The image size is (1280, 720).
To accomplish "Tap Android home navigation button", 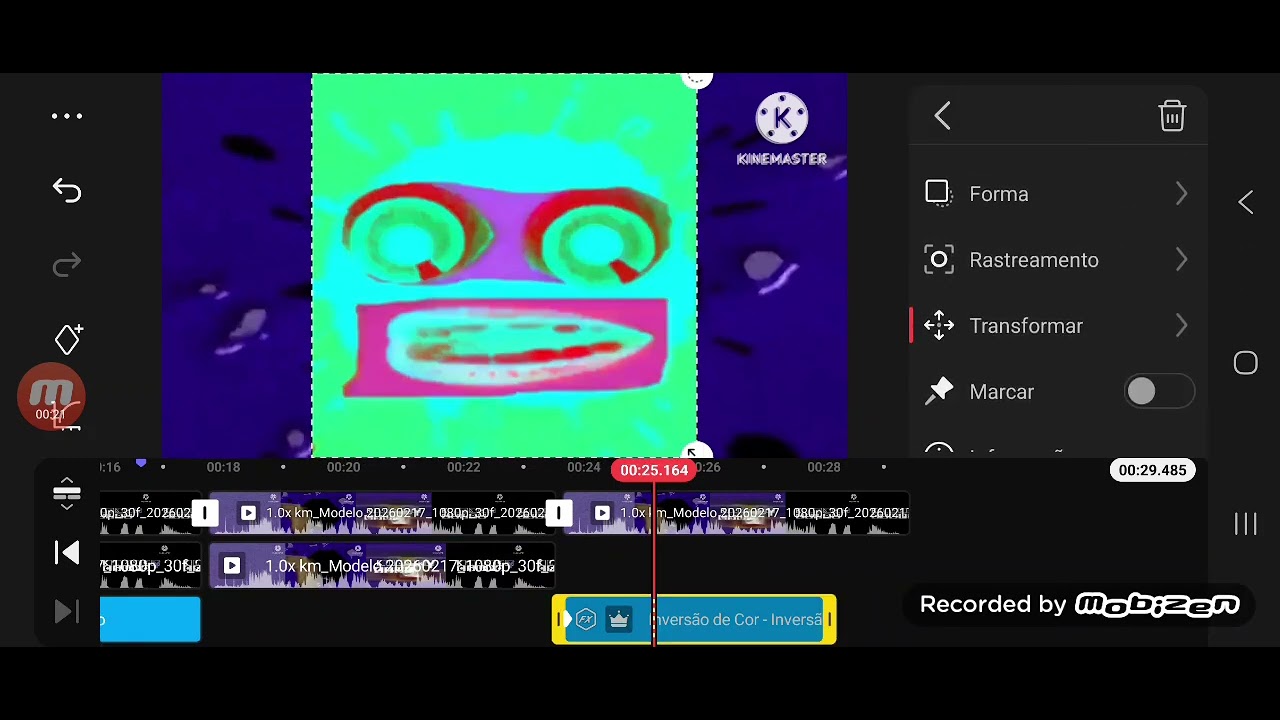I will click(x=1246, y=363).
